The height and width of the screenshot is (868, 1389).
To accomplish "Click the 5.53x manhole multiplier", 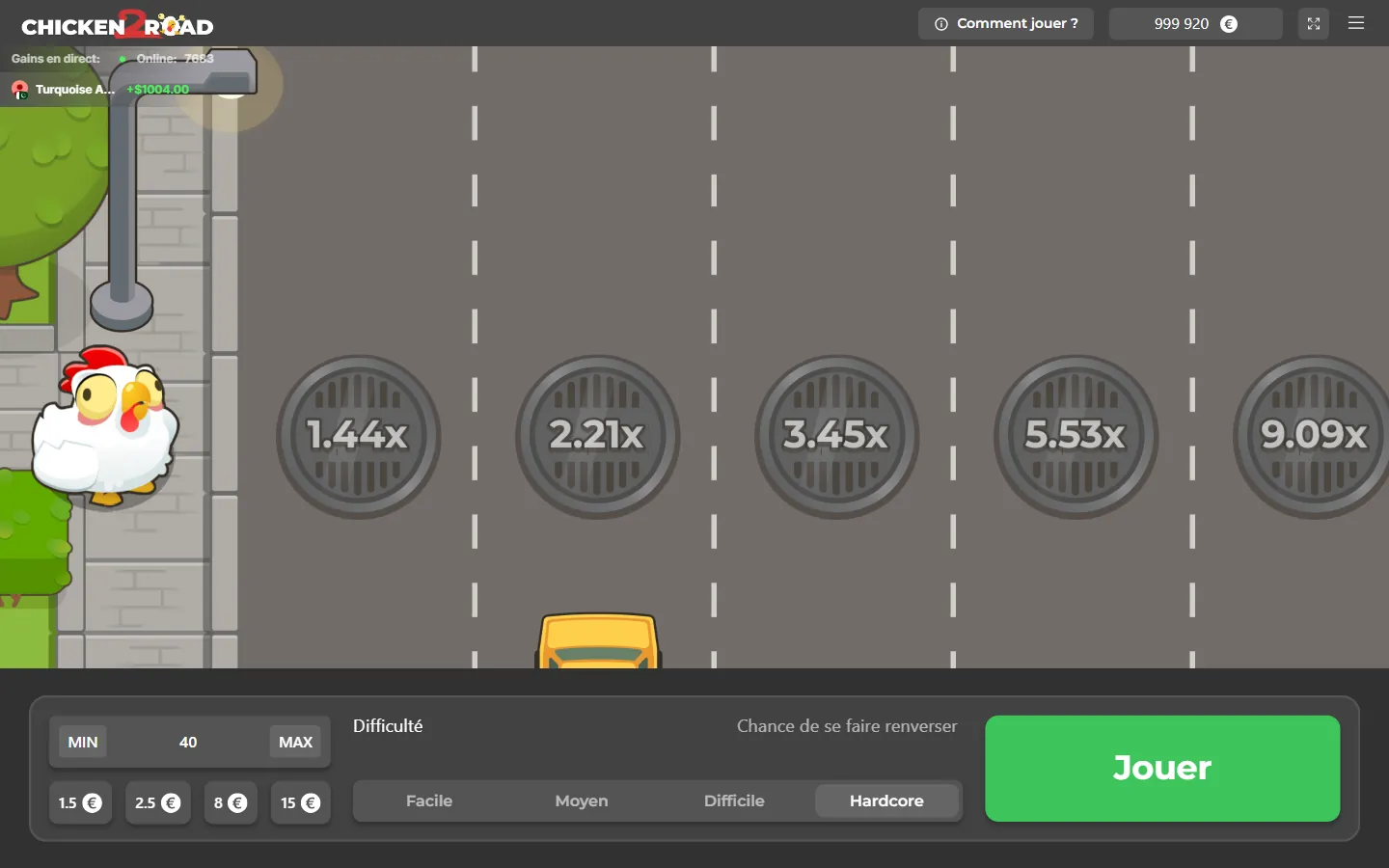I will pyautogui.click(x=1076, y=437).
